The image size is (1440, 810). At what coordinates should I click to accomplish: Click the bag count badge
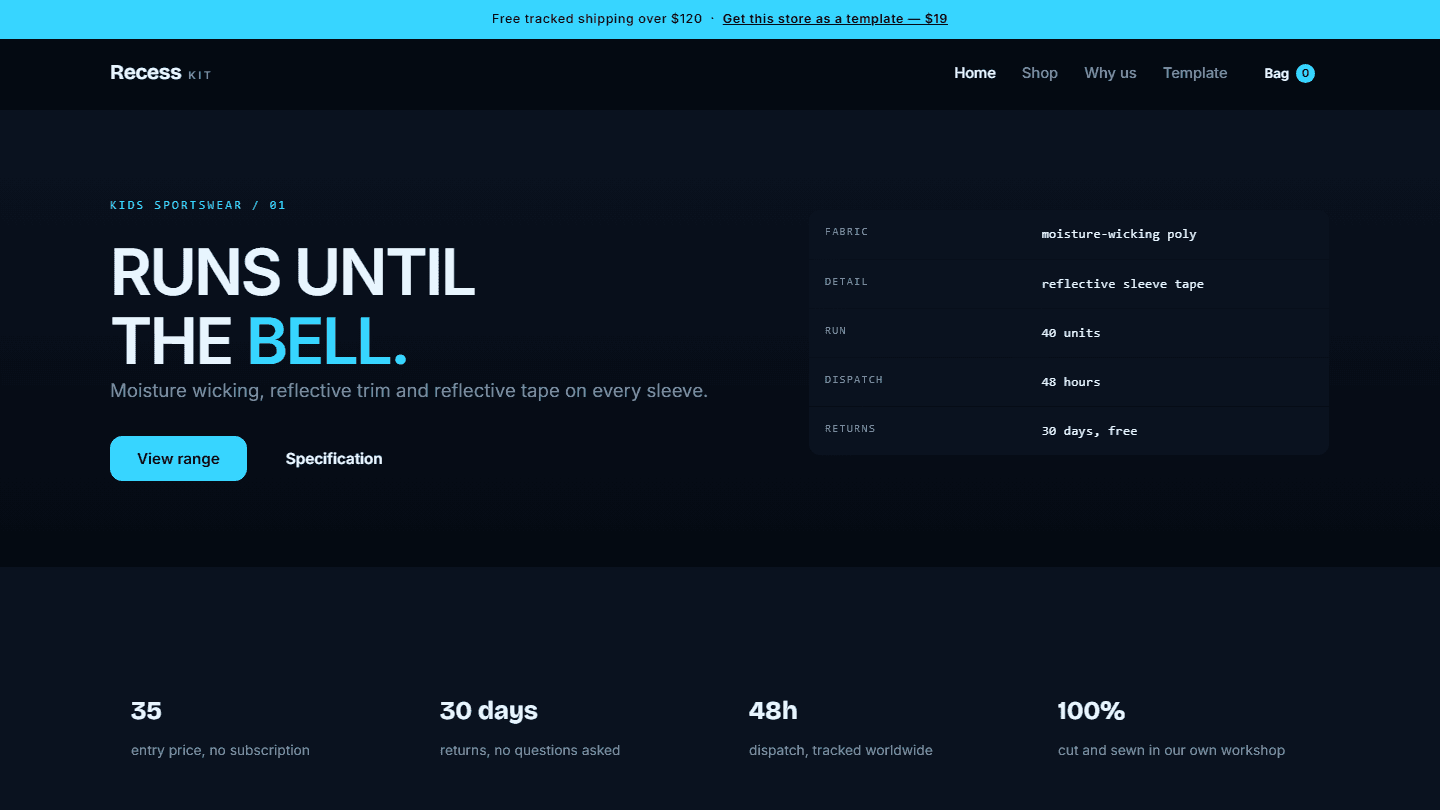click(1305, 73)
